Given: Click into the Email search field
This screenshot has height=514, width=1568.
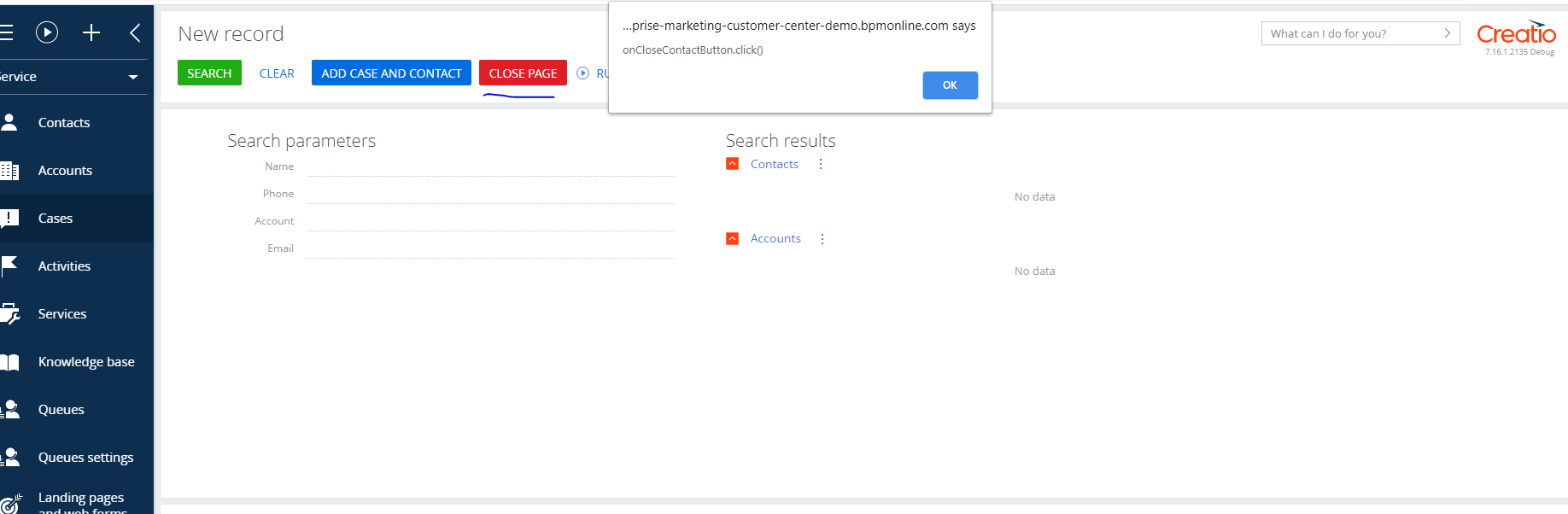Looking at the screenshot, I should [x=491, y=248].
